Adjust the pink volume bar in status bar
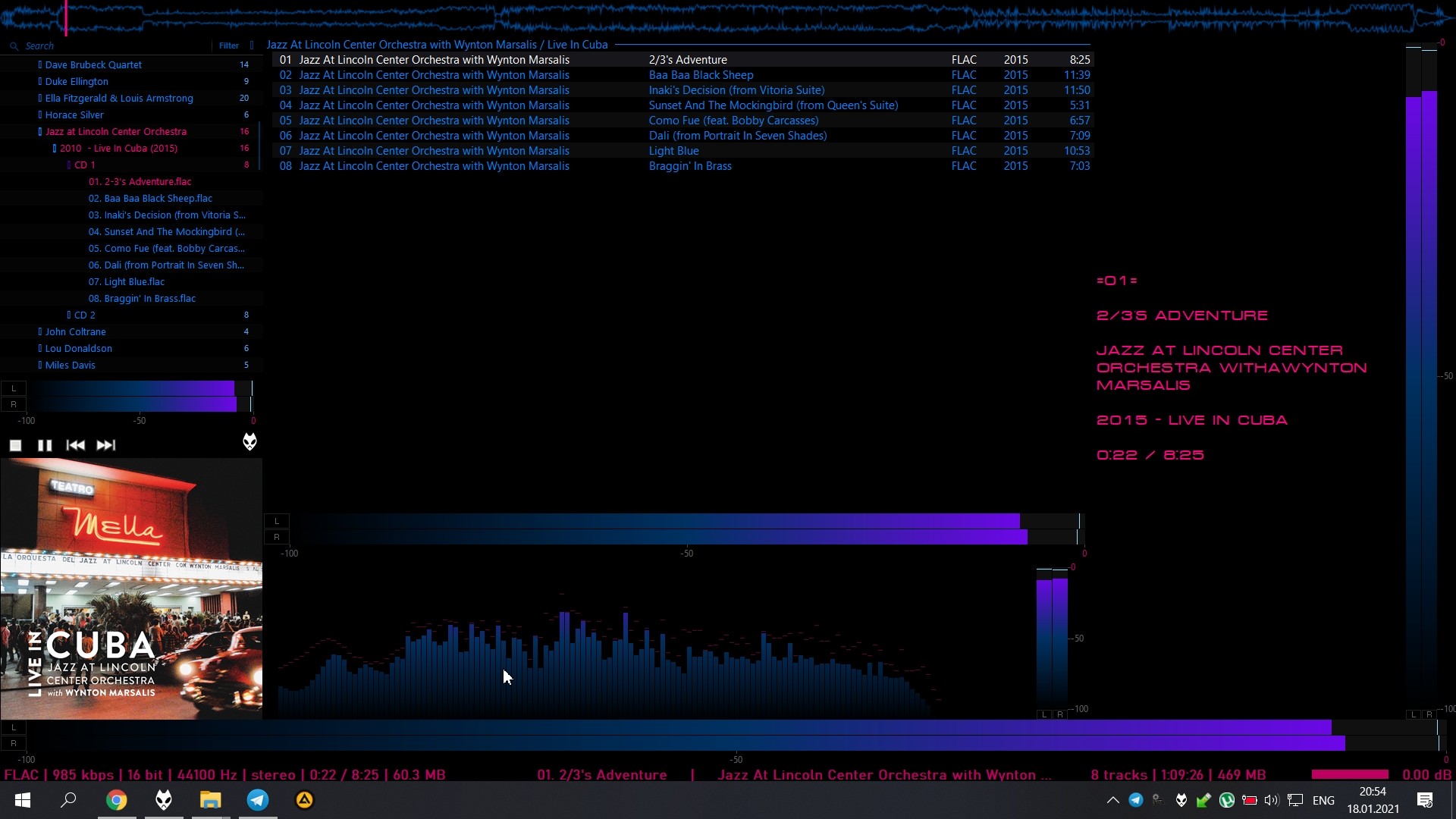The height and width of the screenshot is (819, 1456). tap(1350, 774)
